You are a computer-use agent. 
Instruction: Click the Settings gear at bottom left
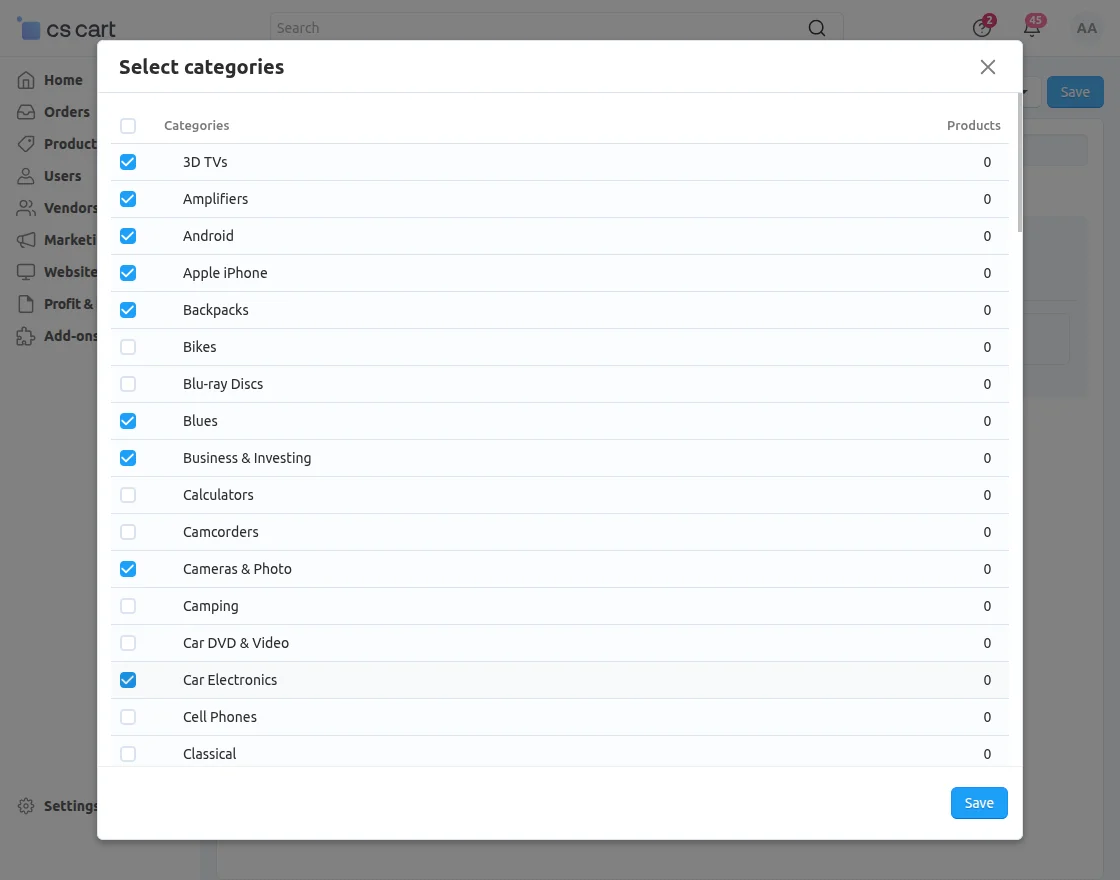26,806
